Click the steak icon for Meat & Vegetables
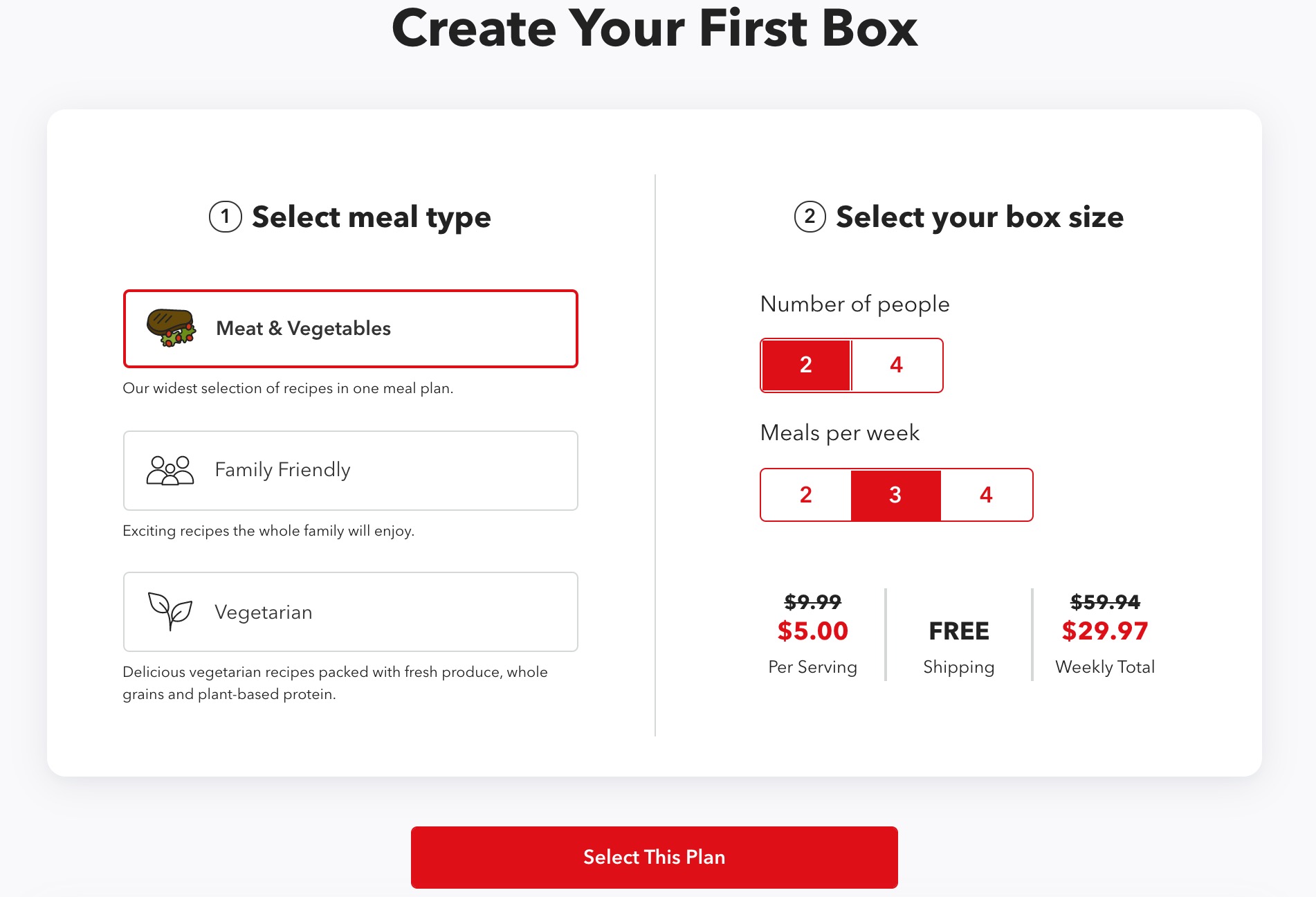The image size is (1316, 897). pos(171,327)
